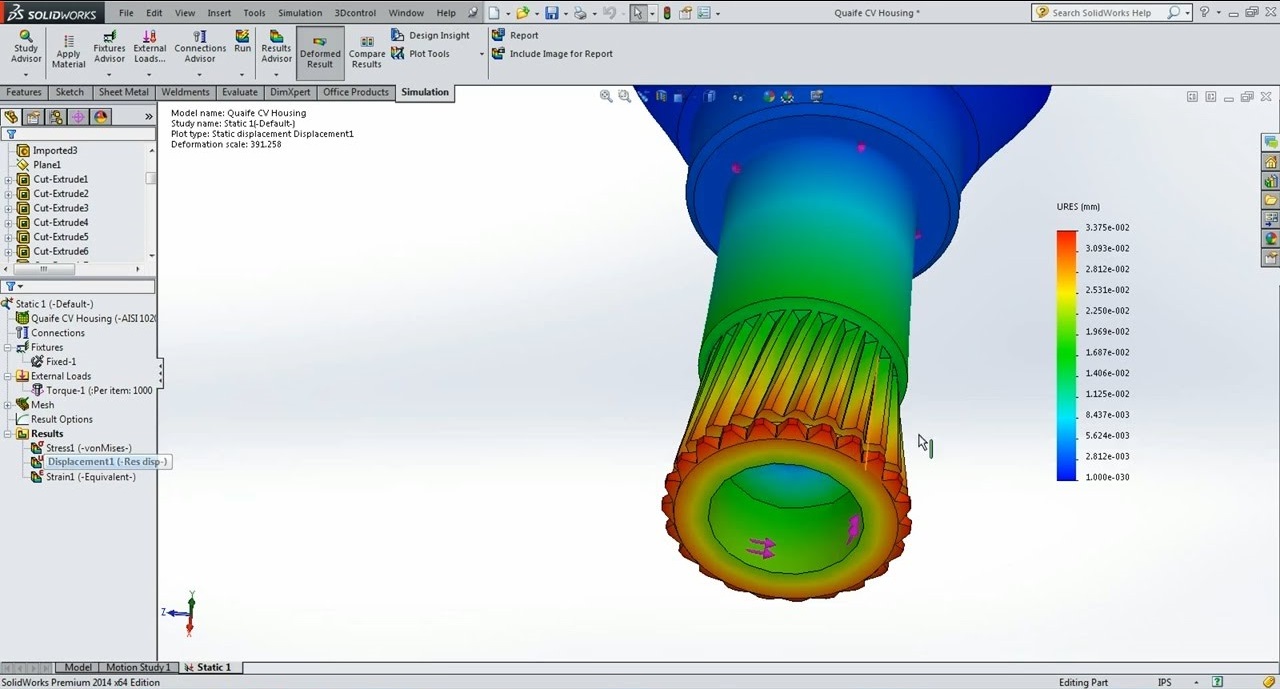Click the Print icon
1280x689 pixels.
click(x=580, y=13)
